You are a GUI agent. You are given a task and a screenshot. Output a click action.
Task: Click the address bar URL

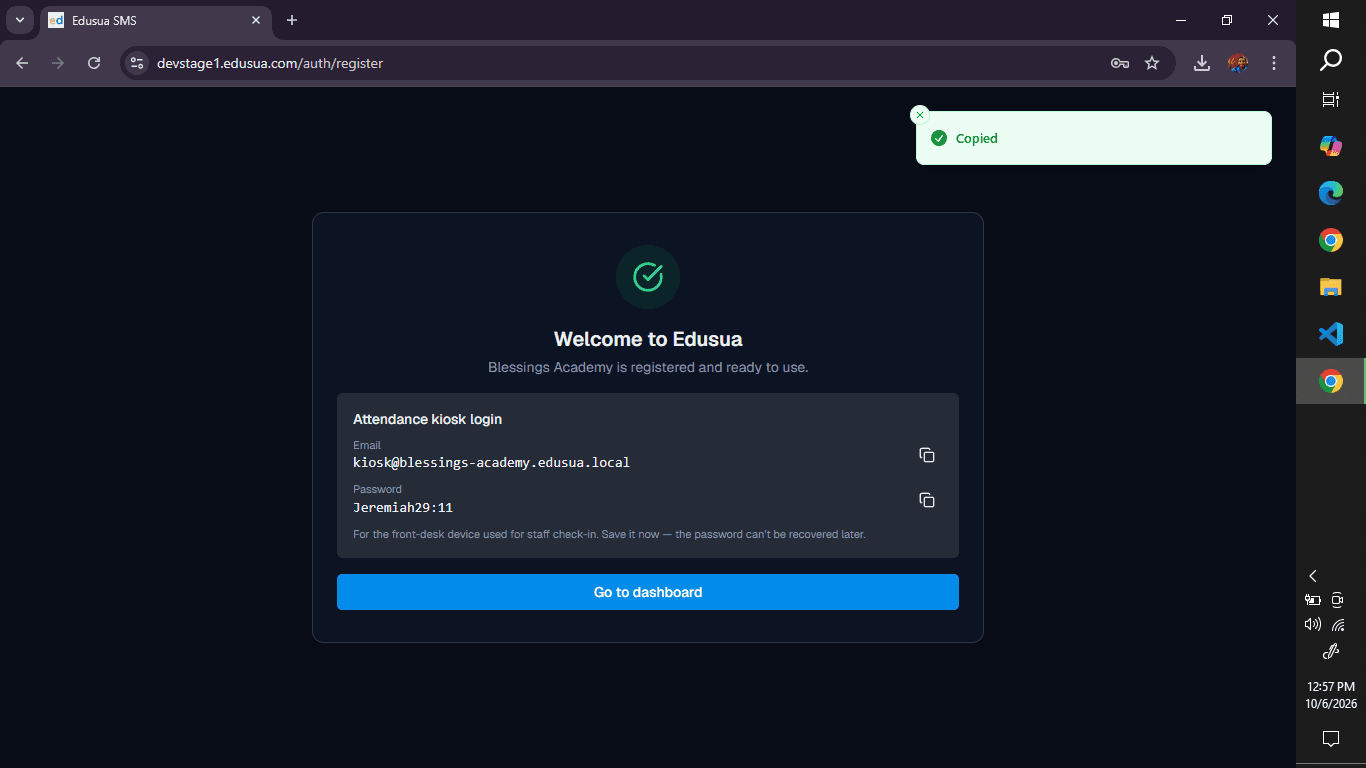(270, 63)
